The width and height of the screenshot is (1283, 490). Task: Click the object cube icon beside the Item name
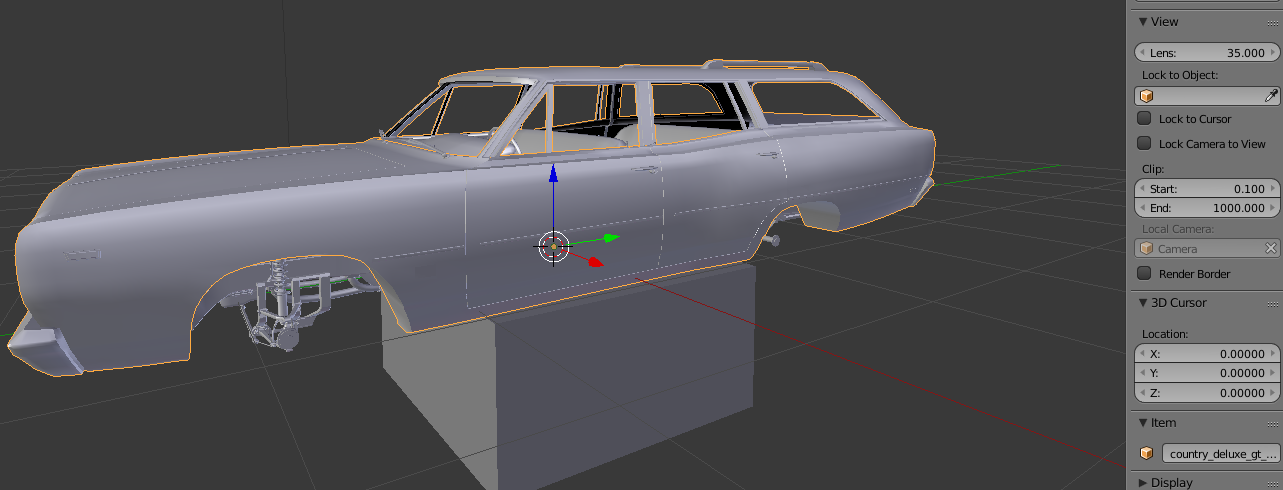click(1147, 453)
